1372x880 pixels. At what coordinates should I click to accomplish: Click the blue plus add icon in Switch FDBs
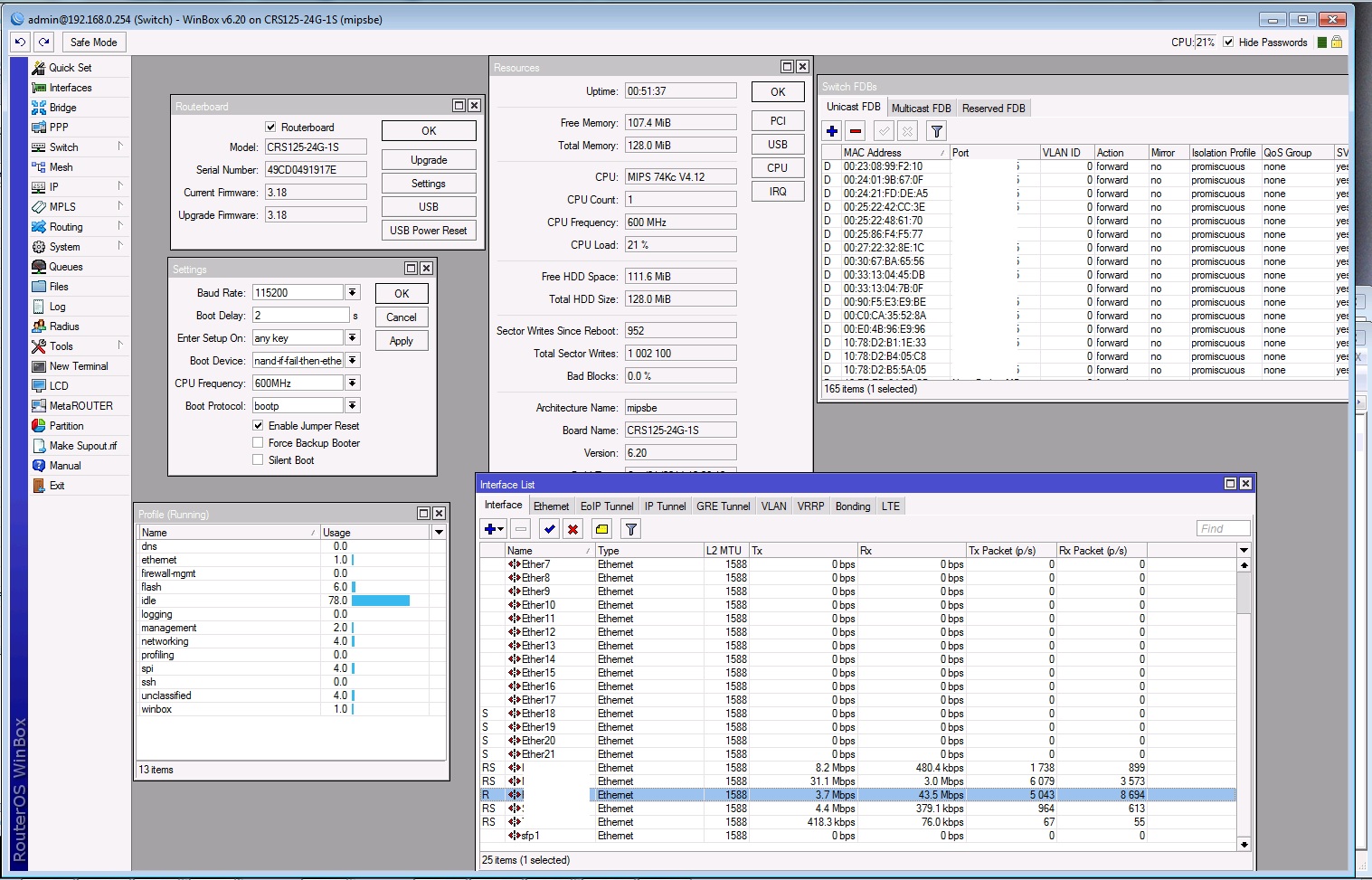coord(832,131)
